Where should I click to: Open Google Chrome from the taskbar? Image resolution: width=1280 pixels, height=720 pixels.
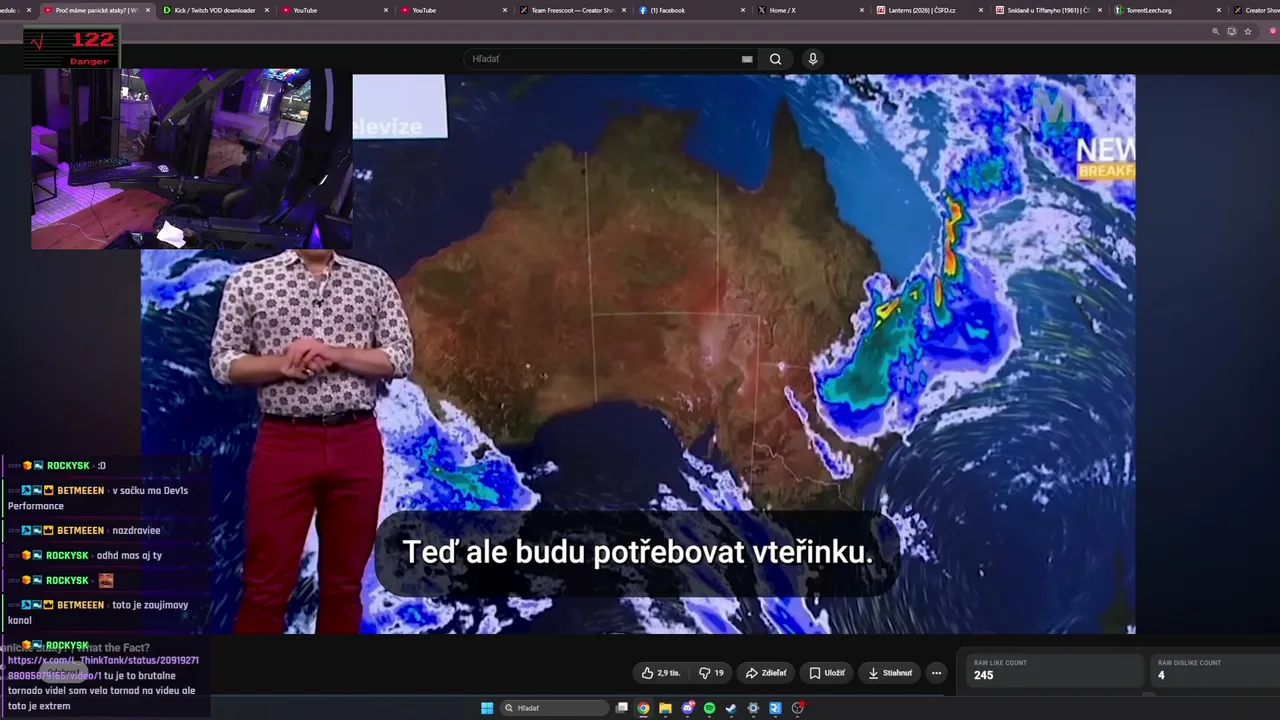643,708
